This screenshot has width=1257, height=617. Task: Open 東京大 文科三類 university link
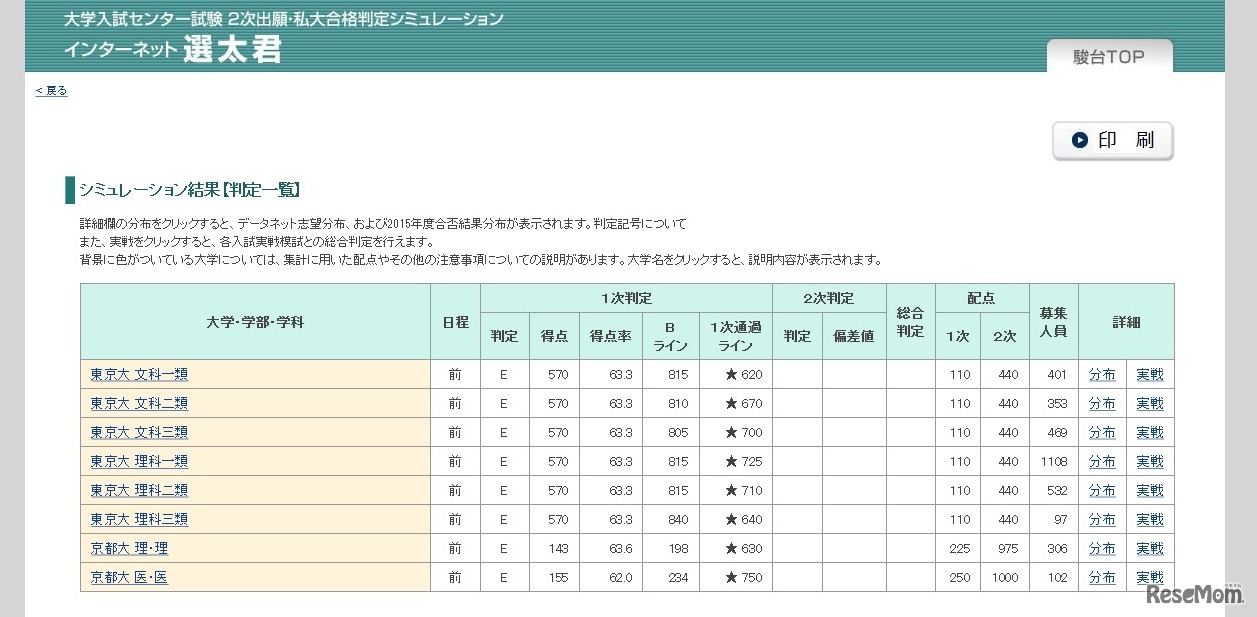[139, 433]
